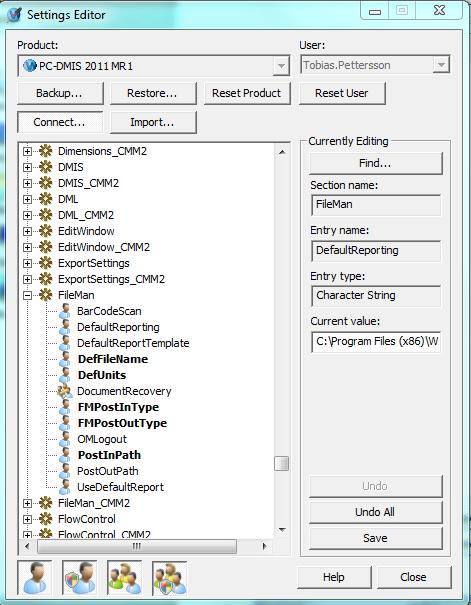Click the user icon beside BarCodeScan
Image resolution: width=471 pixels, height=605 pixels.
65,311
